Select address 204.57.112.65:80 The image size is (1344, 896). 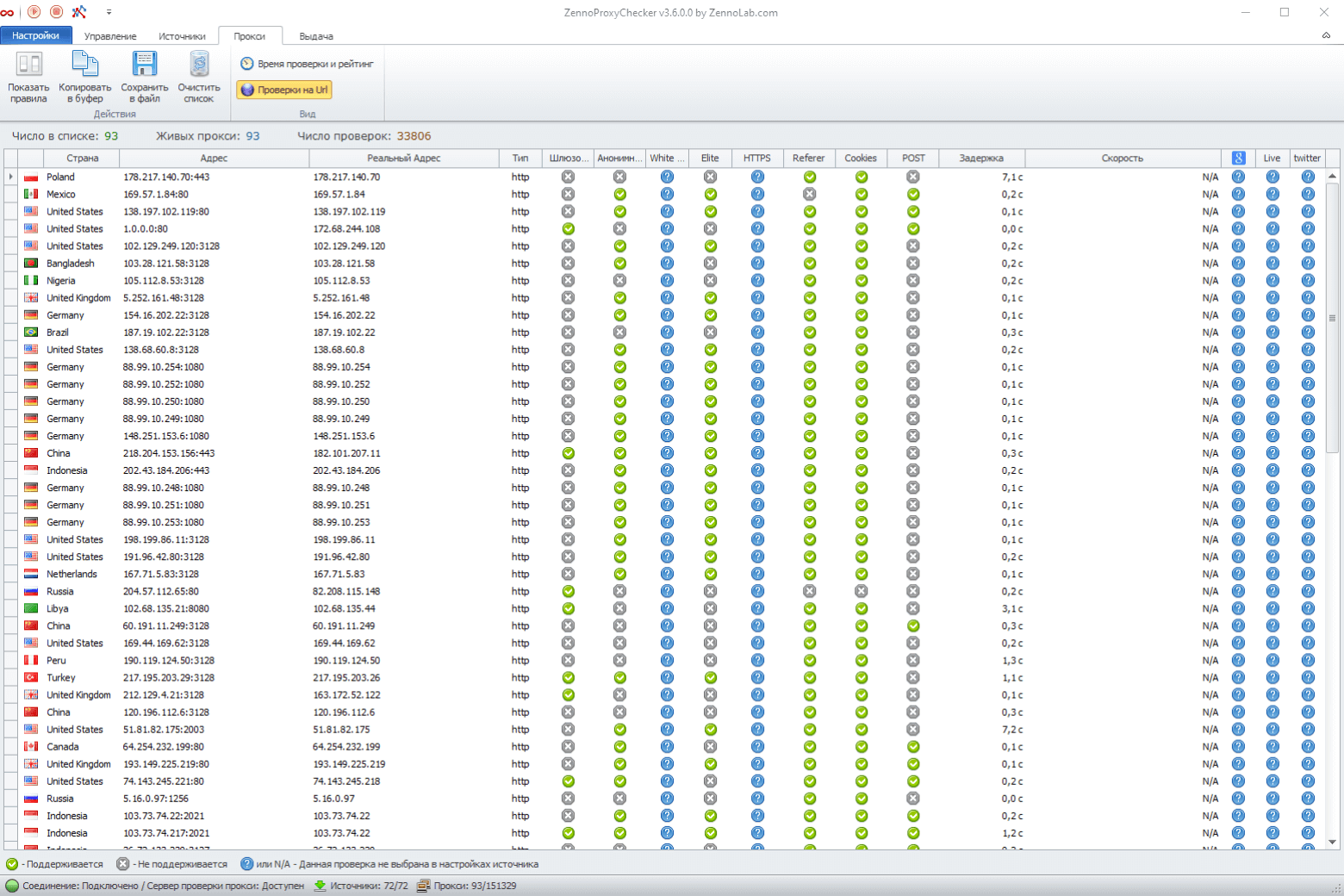(x=161, y=591)
